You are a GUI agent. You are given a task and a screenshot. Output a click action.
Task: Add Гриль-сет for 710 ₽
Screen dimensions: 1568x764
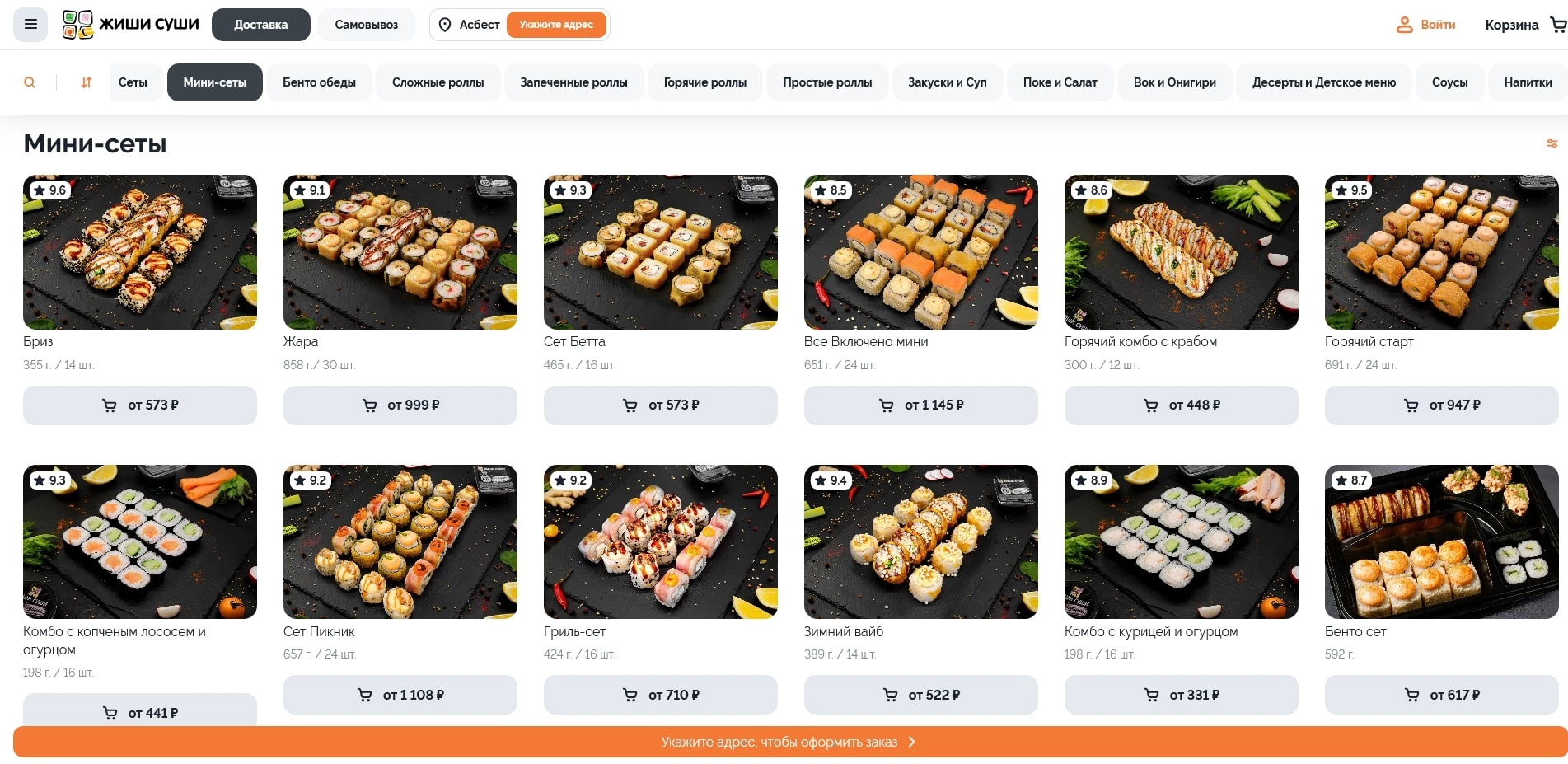[x=661, y=695]
